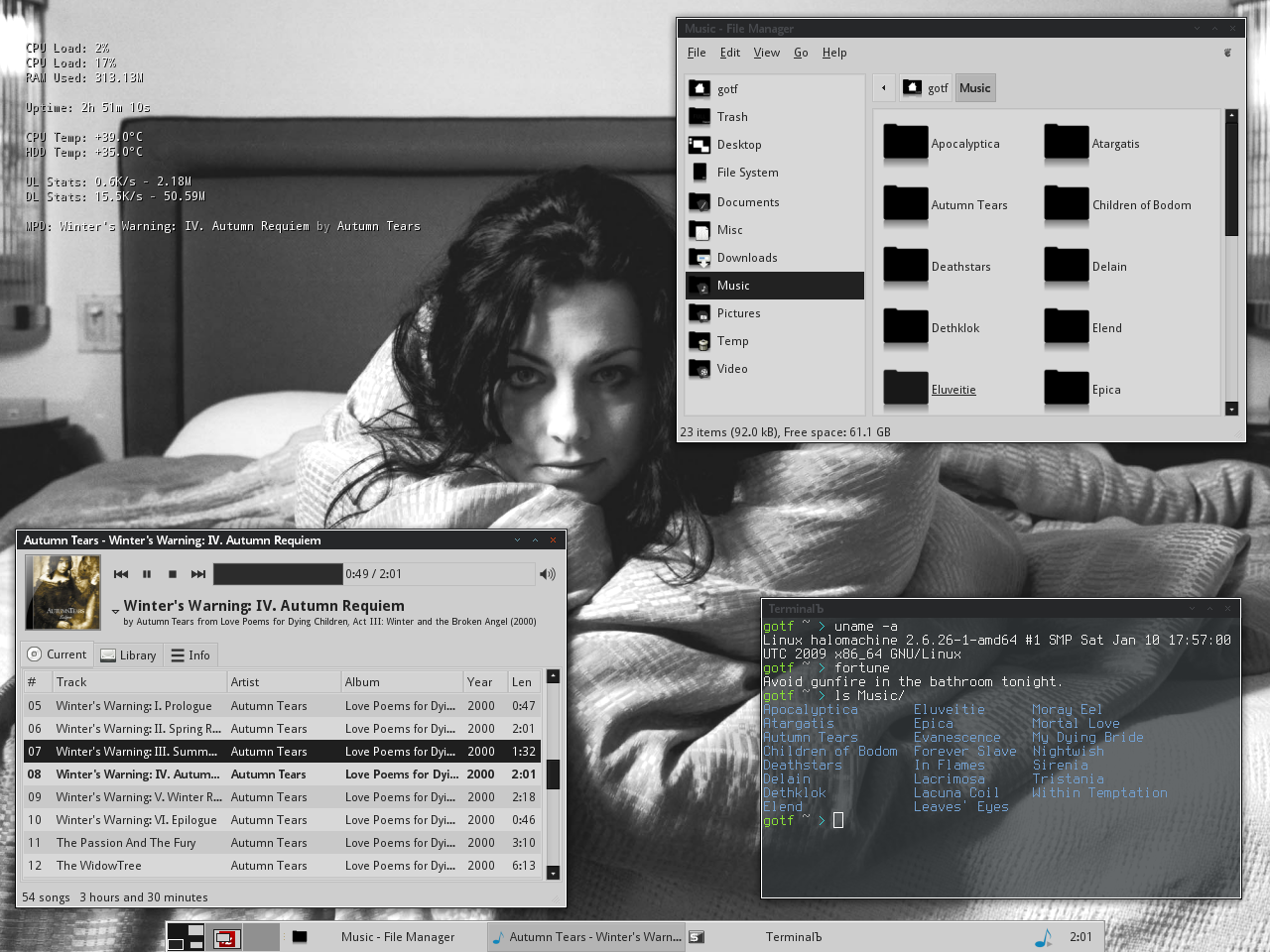Open Documents bookmark in sidebar

[x=774, y=202]
